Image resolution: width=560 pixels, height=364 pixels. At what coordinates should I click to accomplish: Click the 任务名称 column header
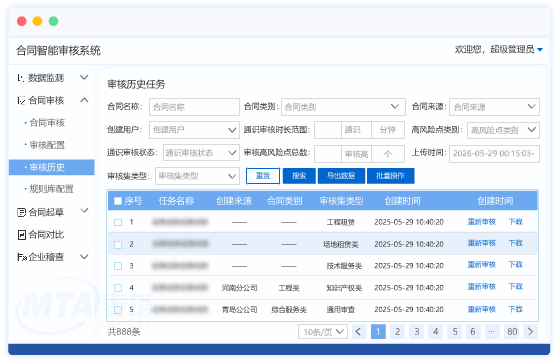176,201
